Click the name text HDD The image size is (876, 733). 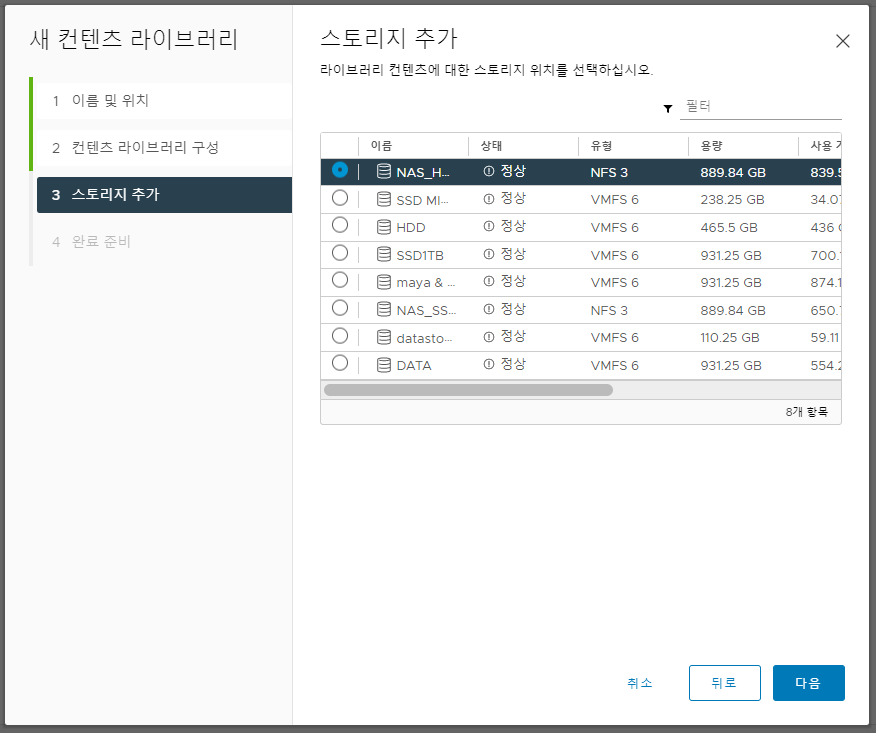coord(411,227)
